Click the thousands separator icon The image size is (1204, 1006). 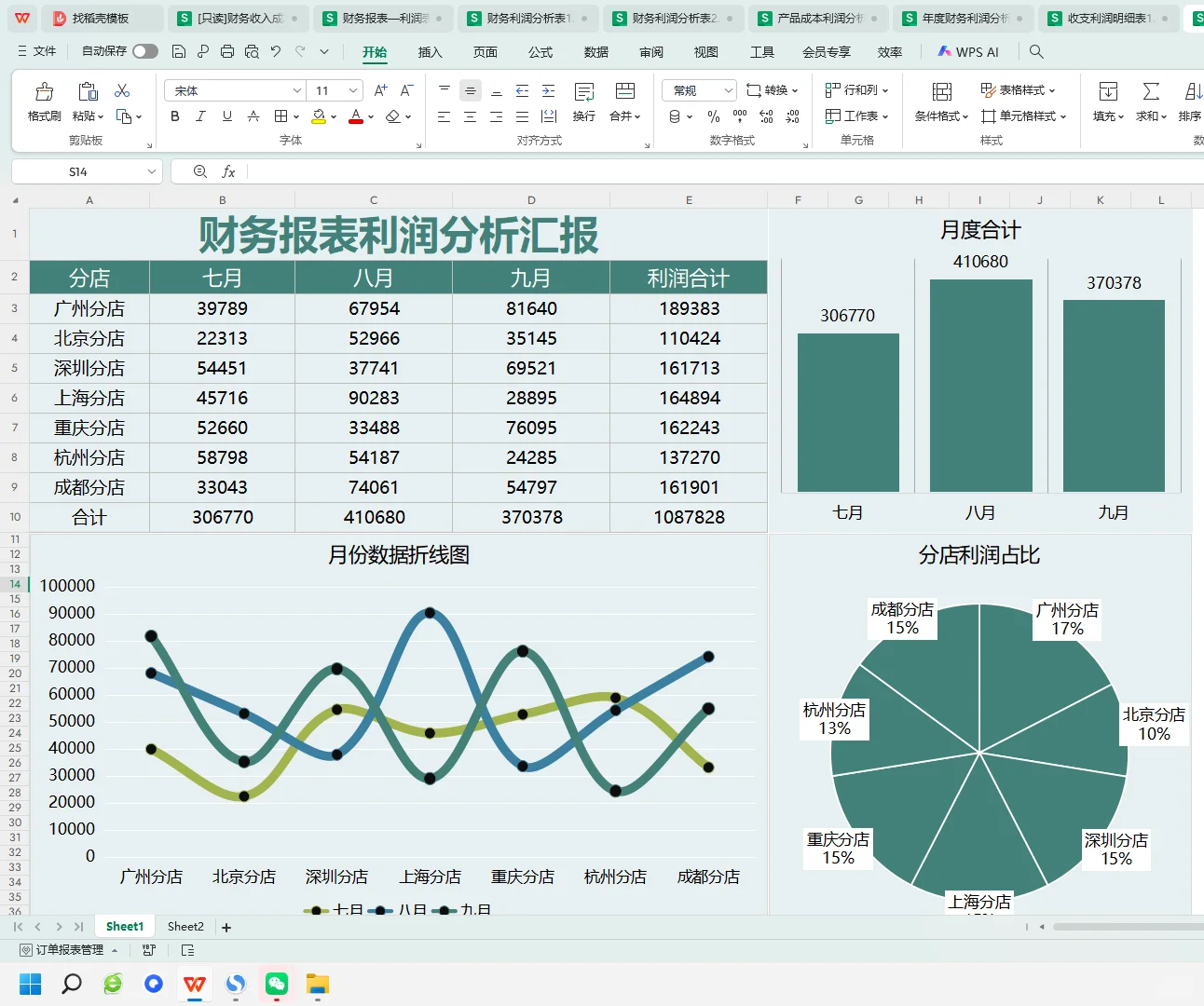pyautogui.click(x=740, y=116)
